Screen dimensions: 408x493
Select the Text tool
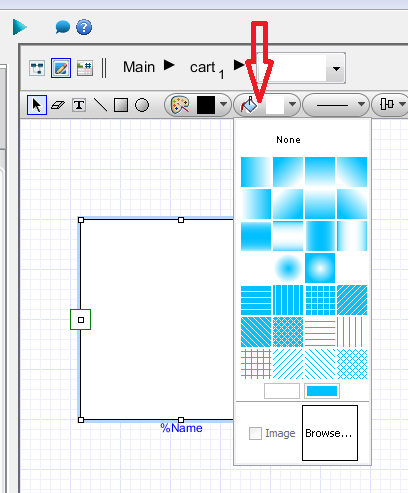[x=79, y=105]
